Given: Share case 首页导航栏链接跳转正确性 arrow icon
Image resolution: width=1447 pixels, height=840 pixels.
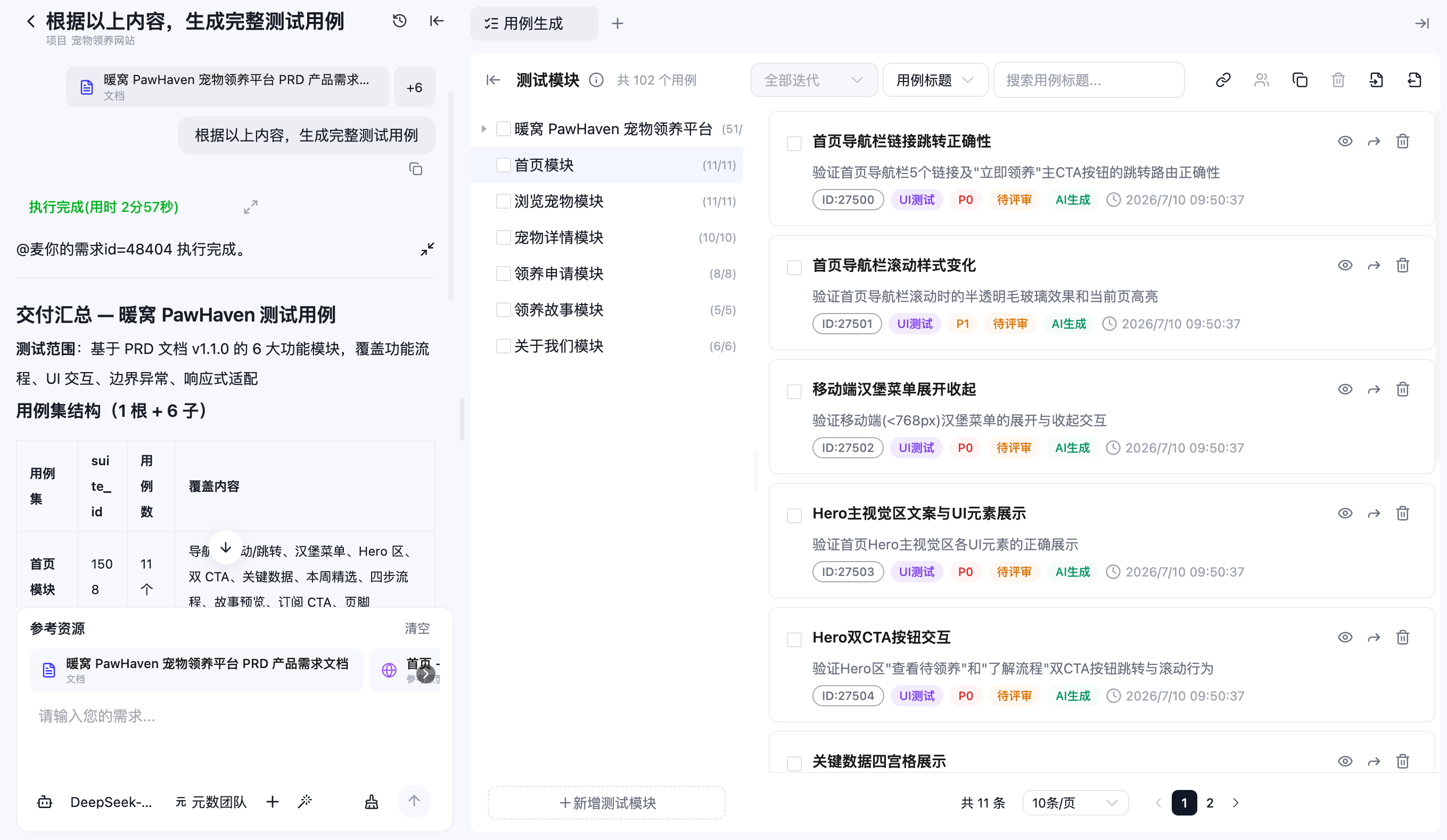Looking at the screenshot, I should [1374, 142].
